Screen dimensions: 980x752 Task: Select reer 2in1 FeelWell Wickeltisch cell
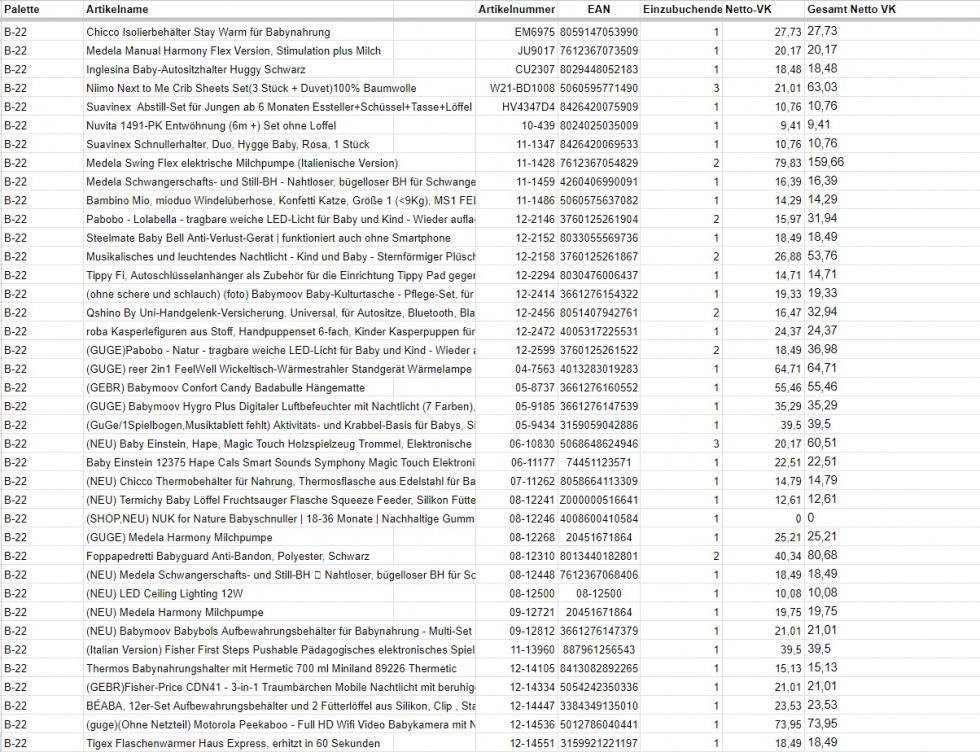[279, 369]
